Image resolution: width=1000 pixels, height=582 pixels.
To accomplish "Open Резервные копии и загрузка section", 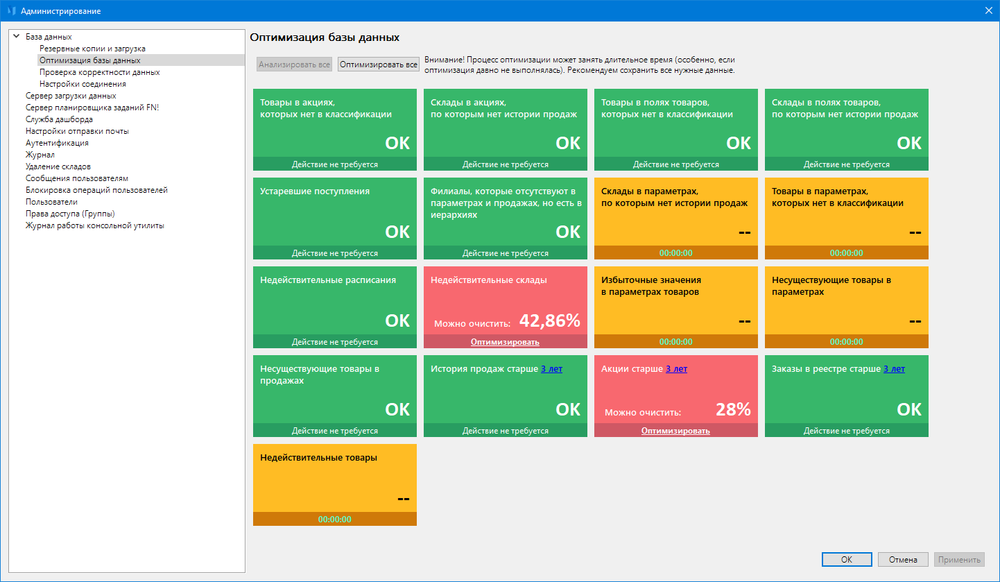I will click(92, 49).
